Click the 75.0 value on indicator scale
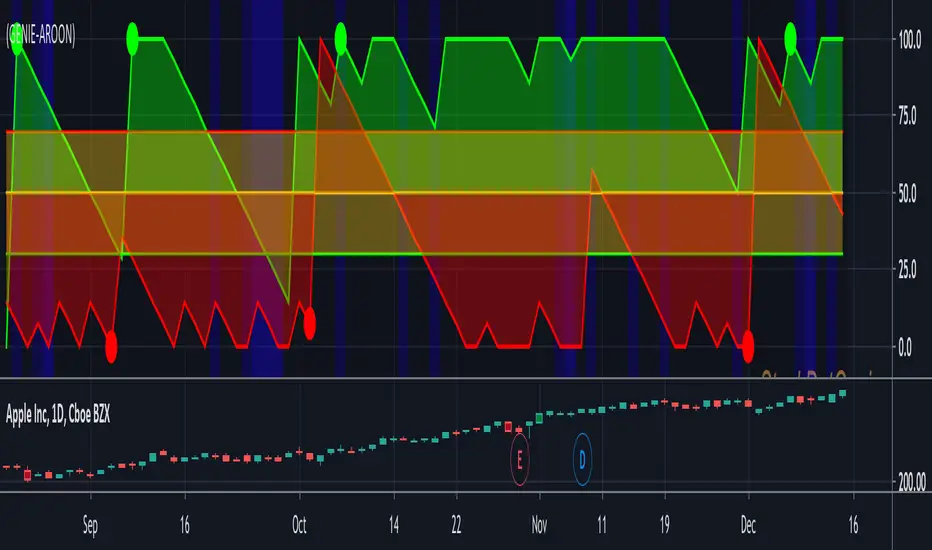 (907, 116)
